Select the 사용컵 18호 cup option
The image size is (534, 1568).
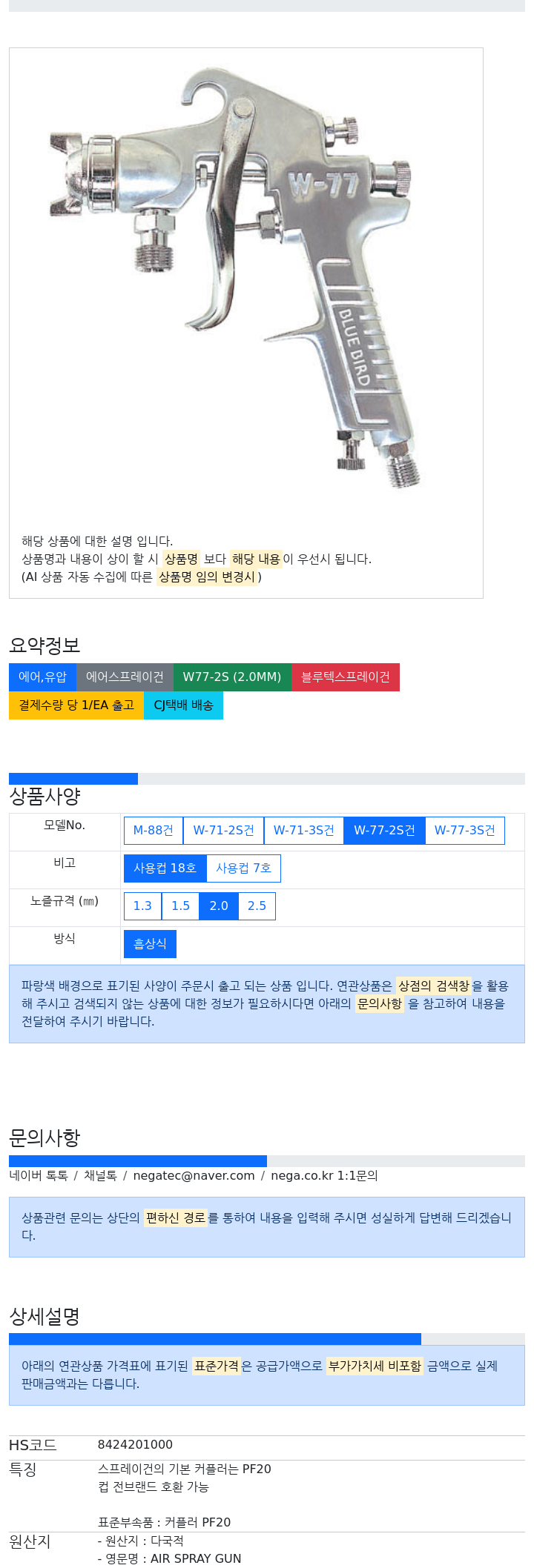coord(165,868)
